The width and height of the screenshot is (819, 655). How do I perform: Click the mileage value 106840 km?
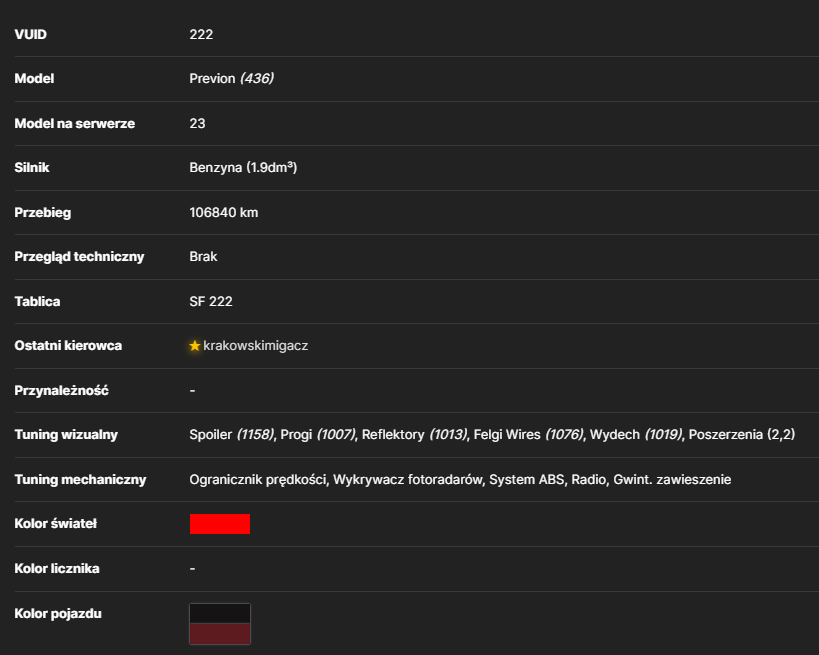pos(224,213)
